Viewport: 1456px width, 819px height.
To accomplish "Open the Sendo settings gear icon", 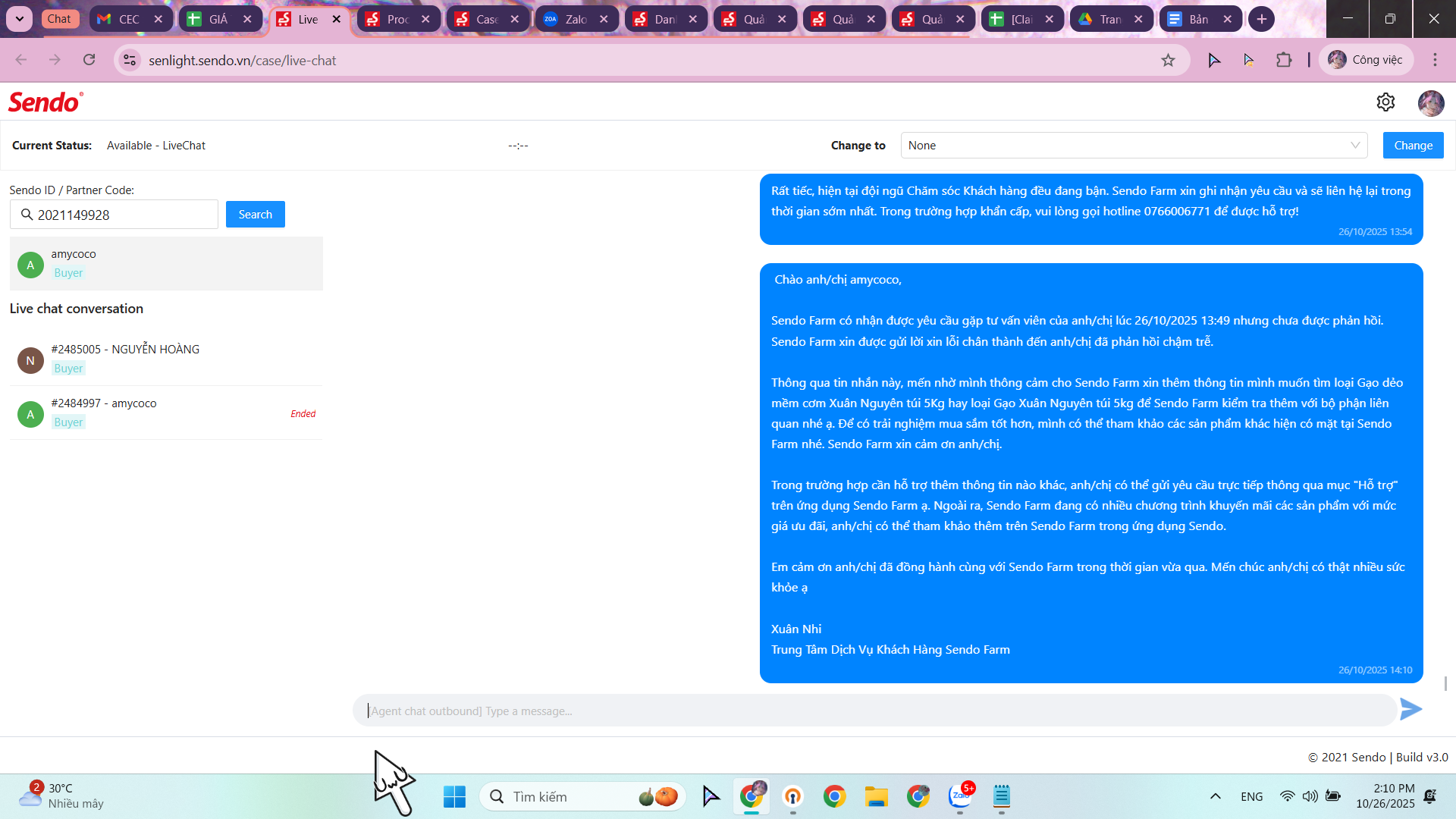I will tap(1385, 102).
